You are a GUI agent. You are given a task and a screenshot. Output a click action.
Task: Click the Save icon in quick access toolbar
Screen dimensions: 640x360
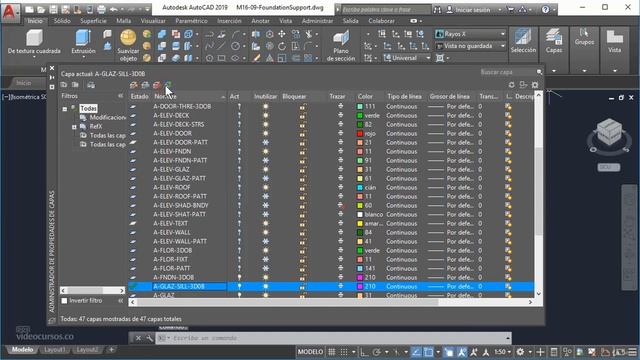tap(53, 9)
